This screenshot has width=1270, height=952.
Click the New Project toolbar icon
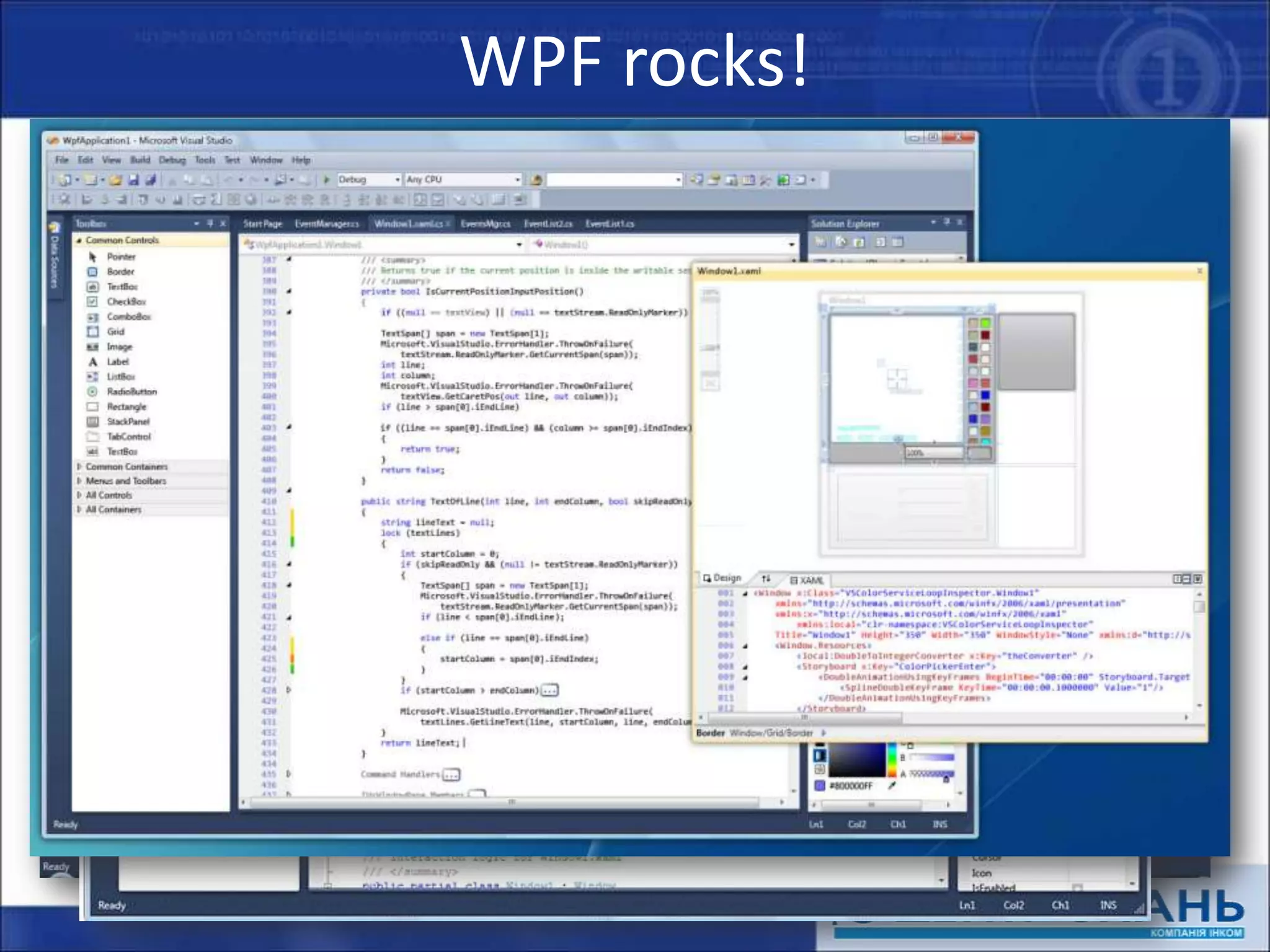tap(64, 180)
